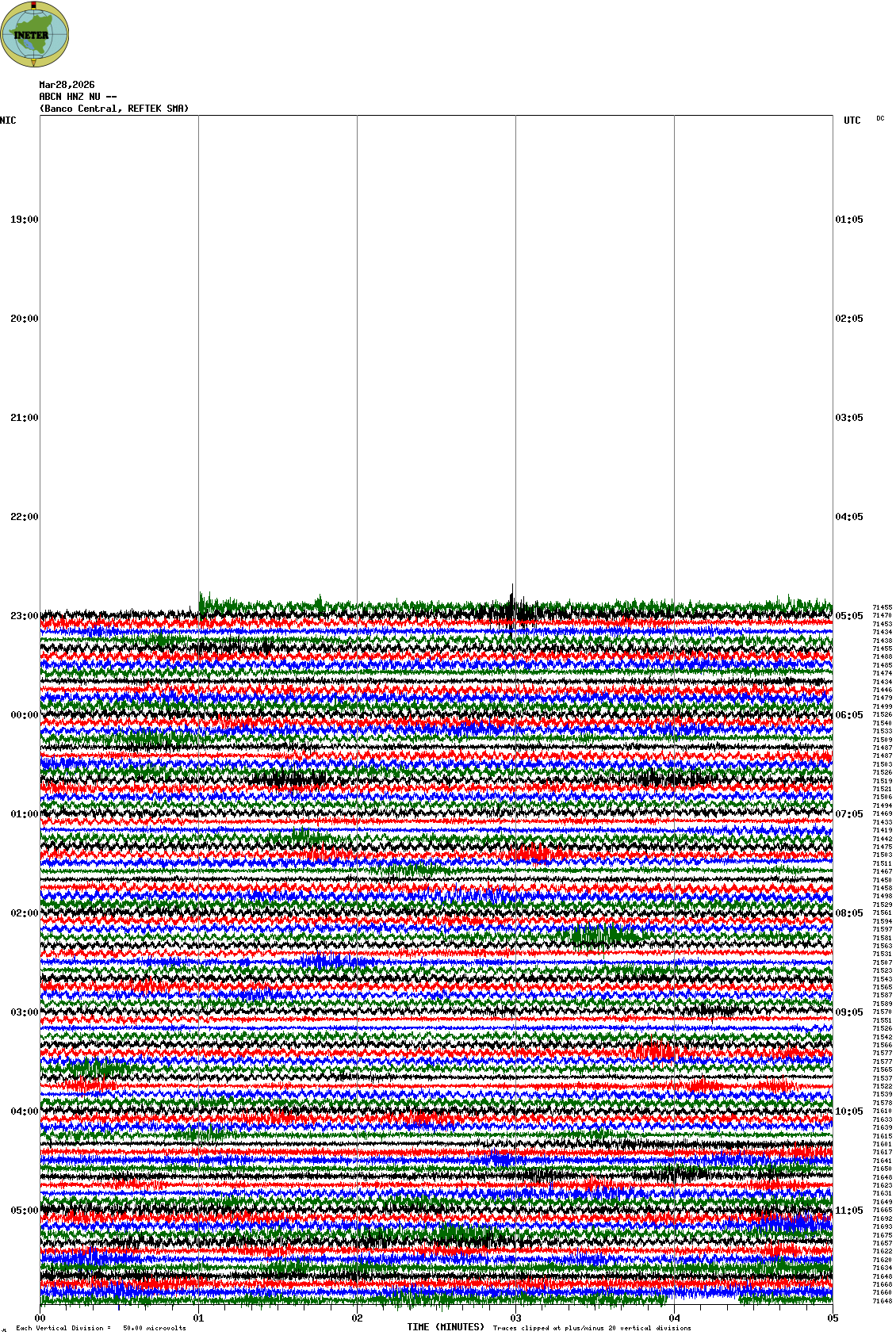Click the INETER logo
This screenshot has width=896, height=1339.
[34, 34]
